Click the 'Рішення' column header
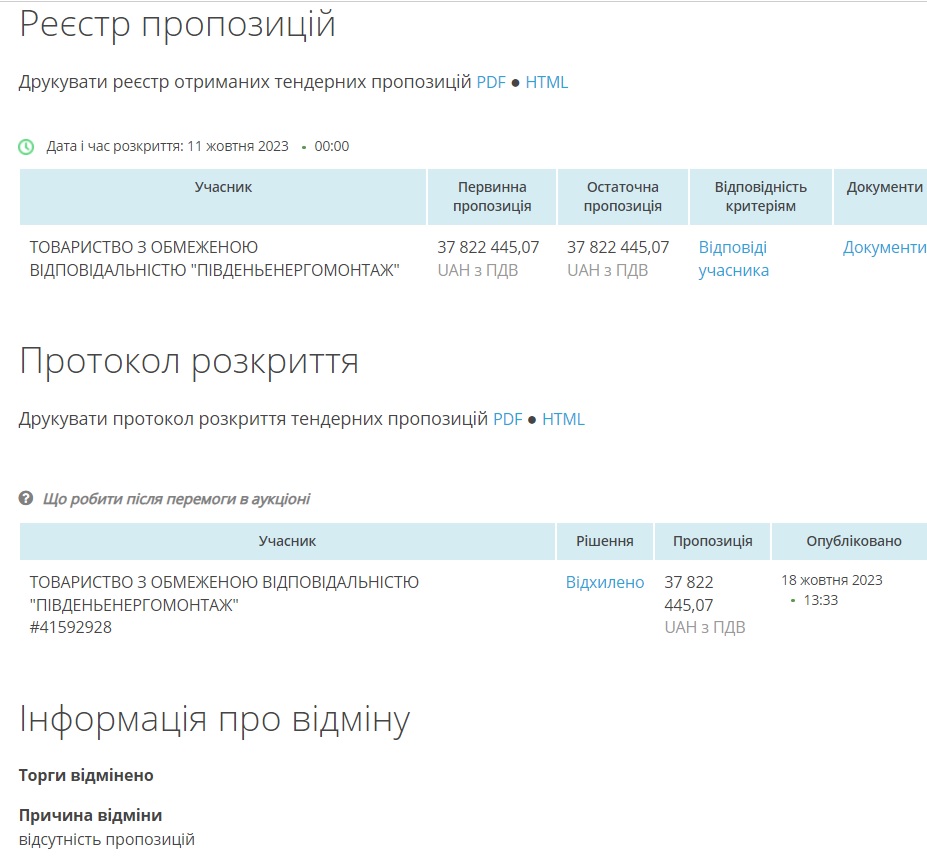This screenshot has height=865, width=927. pyautogui.click(x=605, y=541)
